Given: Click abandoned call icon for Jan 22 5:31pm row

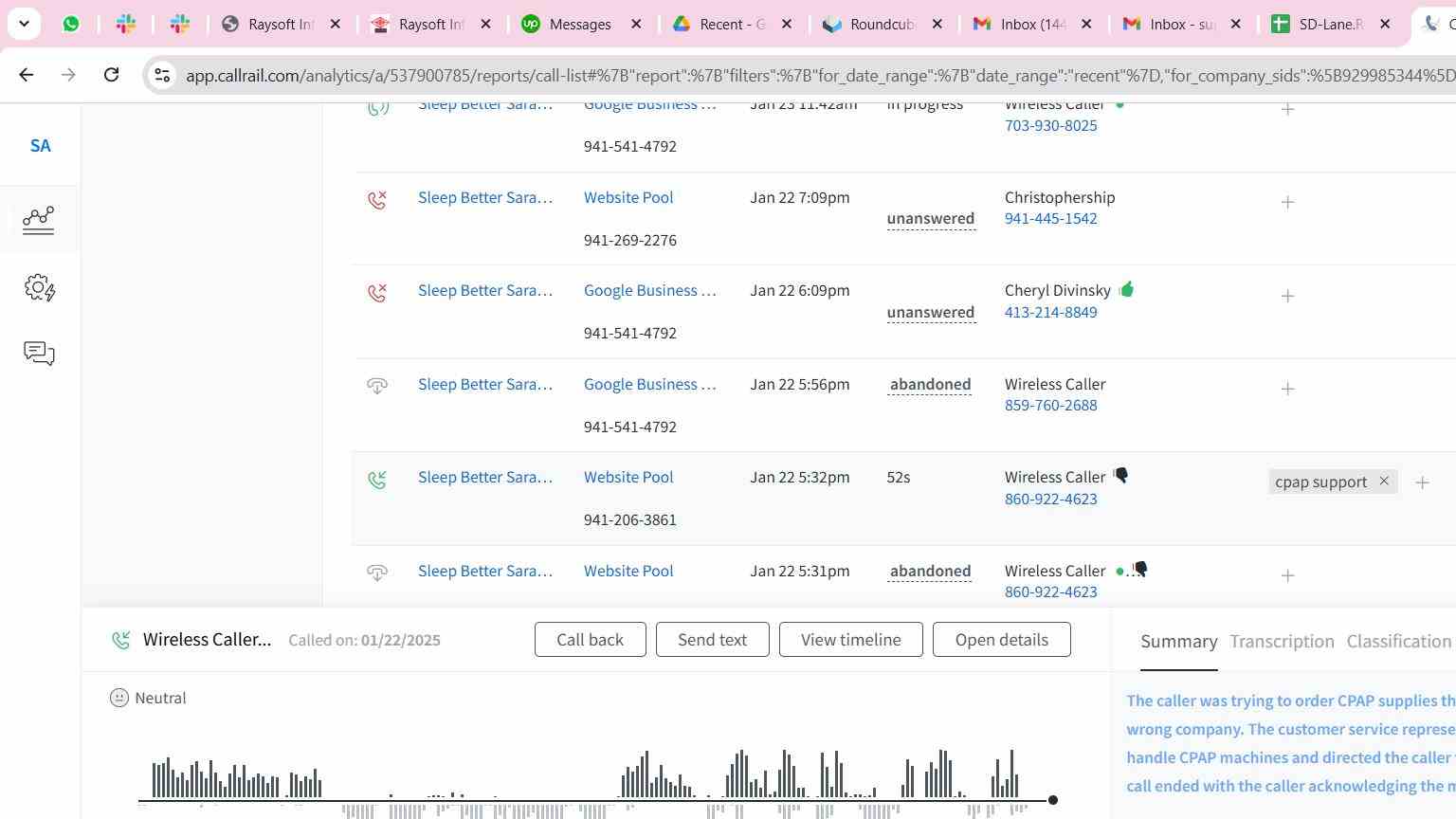Looking at the screenshot, I should click(377, 573).
